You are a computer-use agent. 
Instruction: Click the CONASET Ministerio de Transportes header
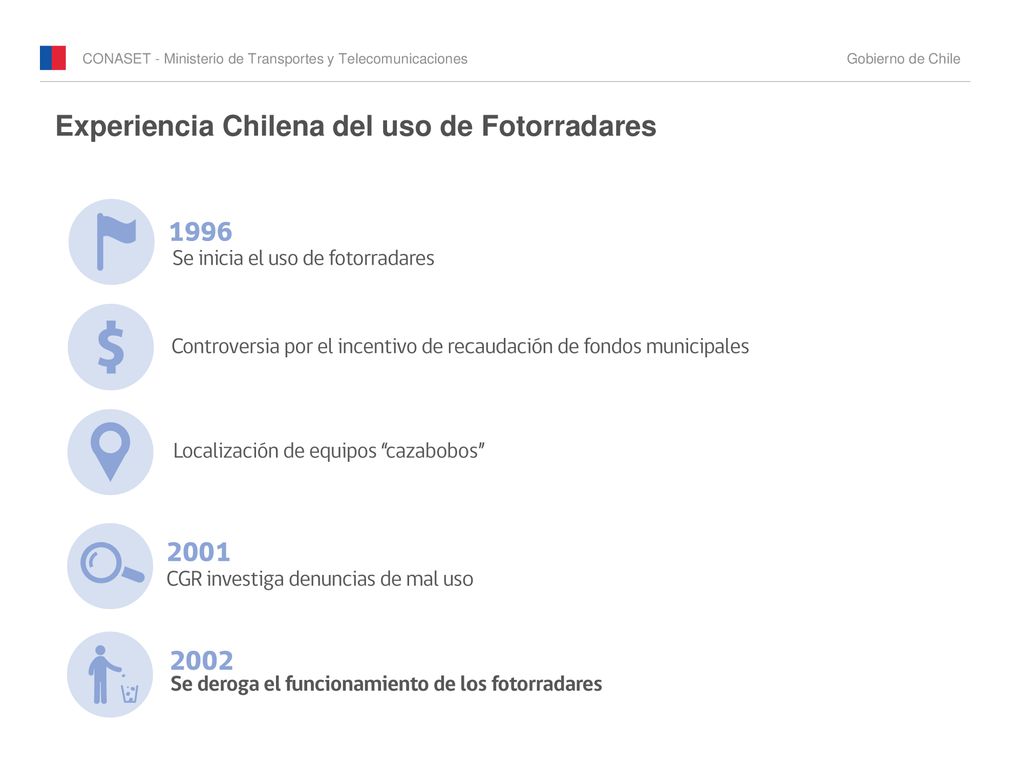coord(275,59)
